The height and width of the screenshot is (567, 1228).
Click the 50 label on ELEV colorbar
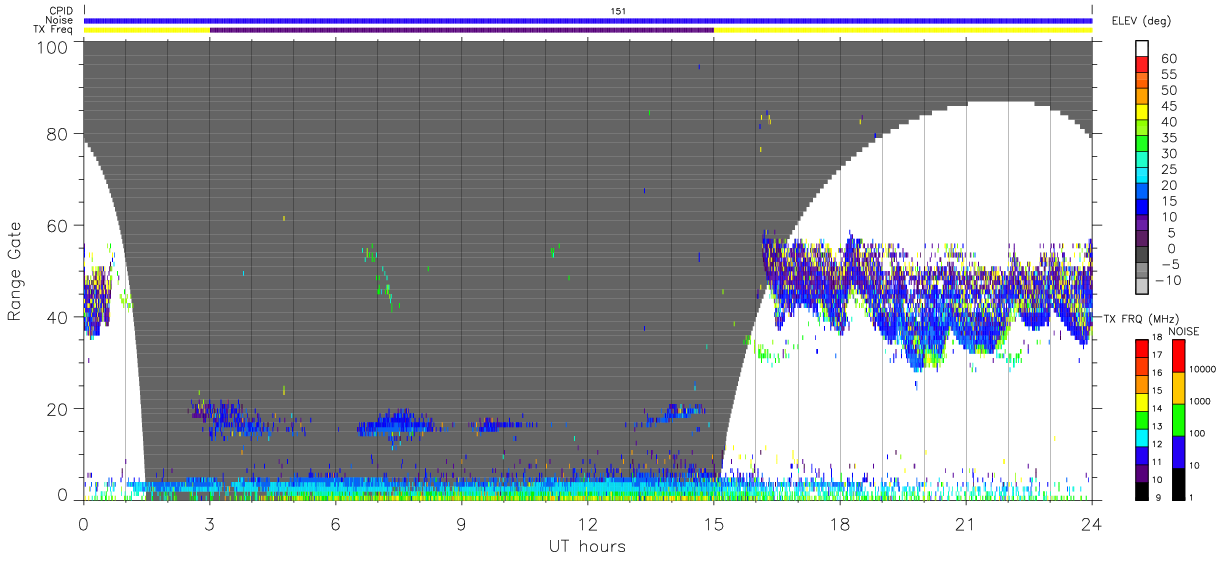pyautogui.click(x=1168, y=91)
